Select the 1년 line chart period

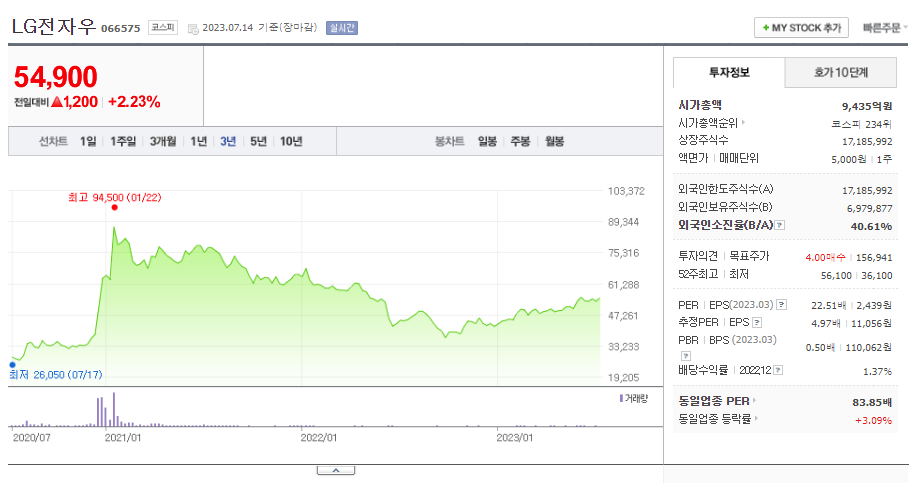coord(199,141)
